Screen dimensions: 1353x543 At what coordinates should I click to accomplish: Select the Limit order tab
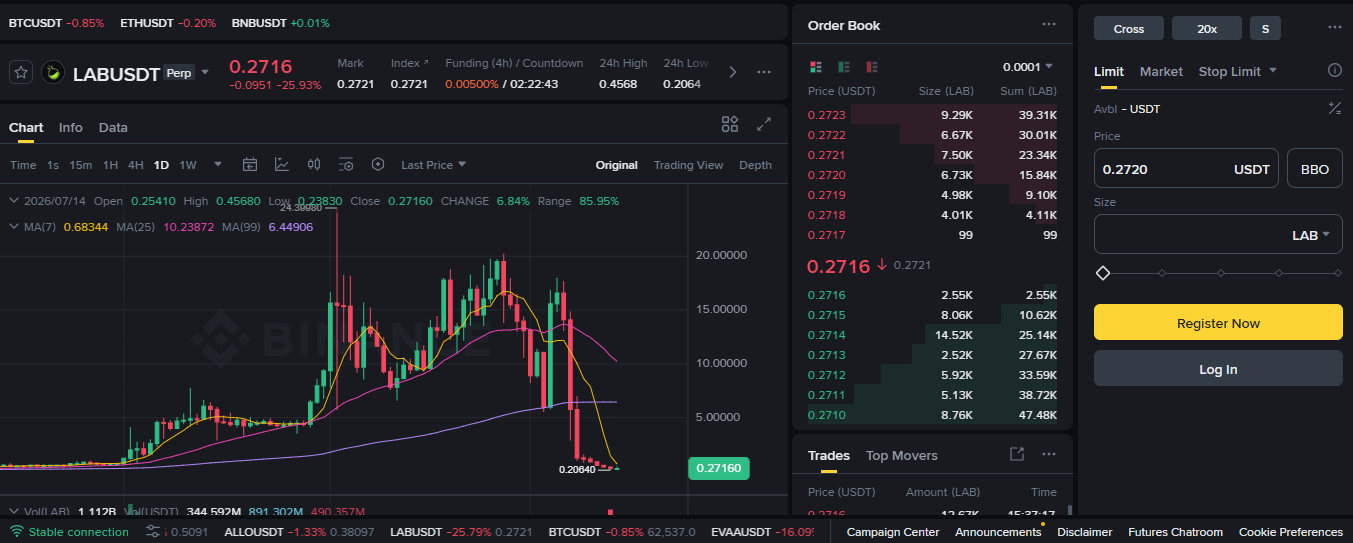point(1109,71)
